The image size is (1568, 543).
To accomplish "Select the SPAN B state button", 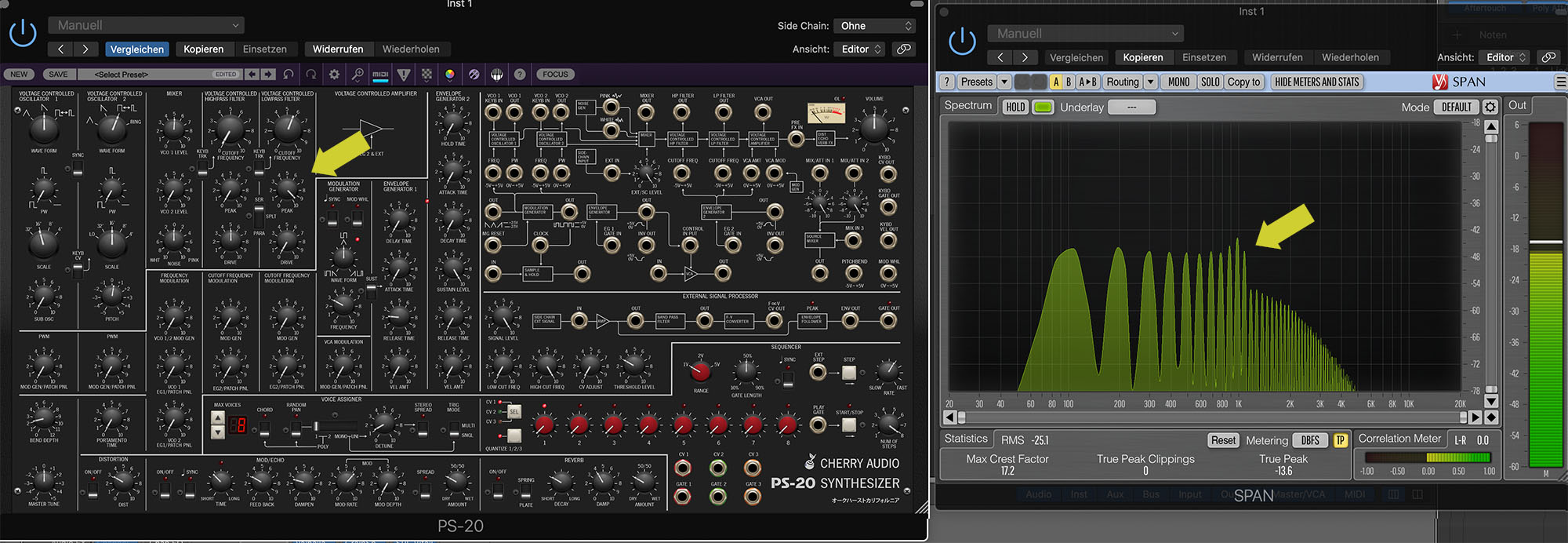I will (1068, 82).
